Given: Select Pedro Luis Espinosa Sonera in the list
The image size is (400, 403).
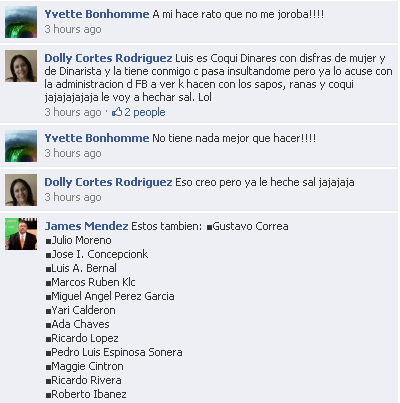Looking at the screenshot, I should [x=117, y=352].
